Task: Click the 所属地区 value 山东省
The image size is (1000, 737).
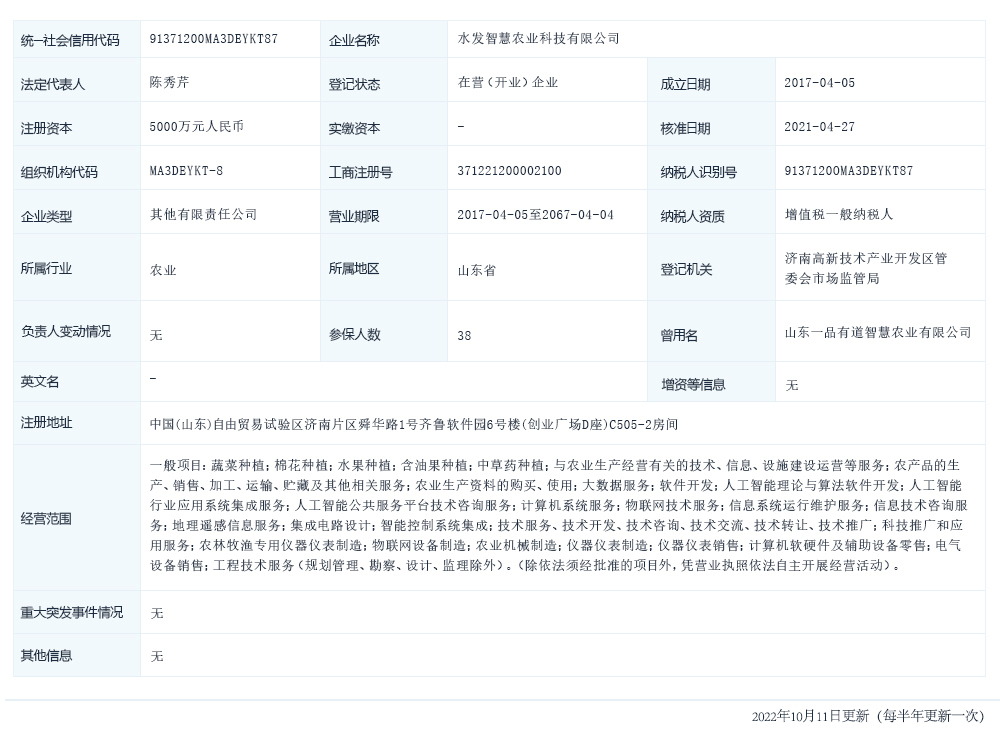Action: [476, 270]
